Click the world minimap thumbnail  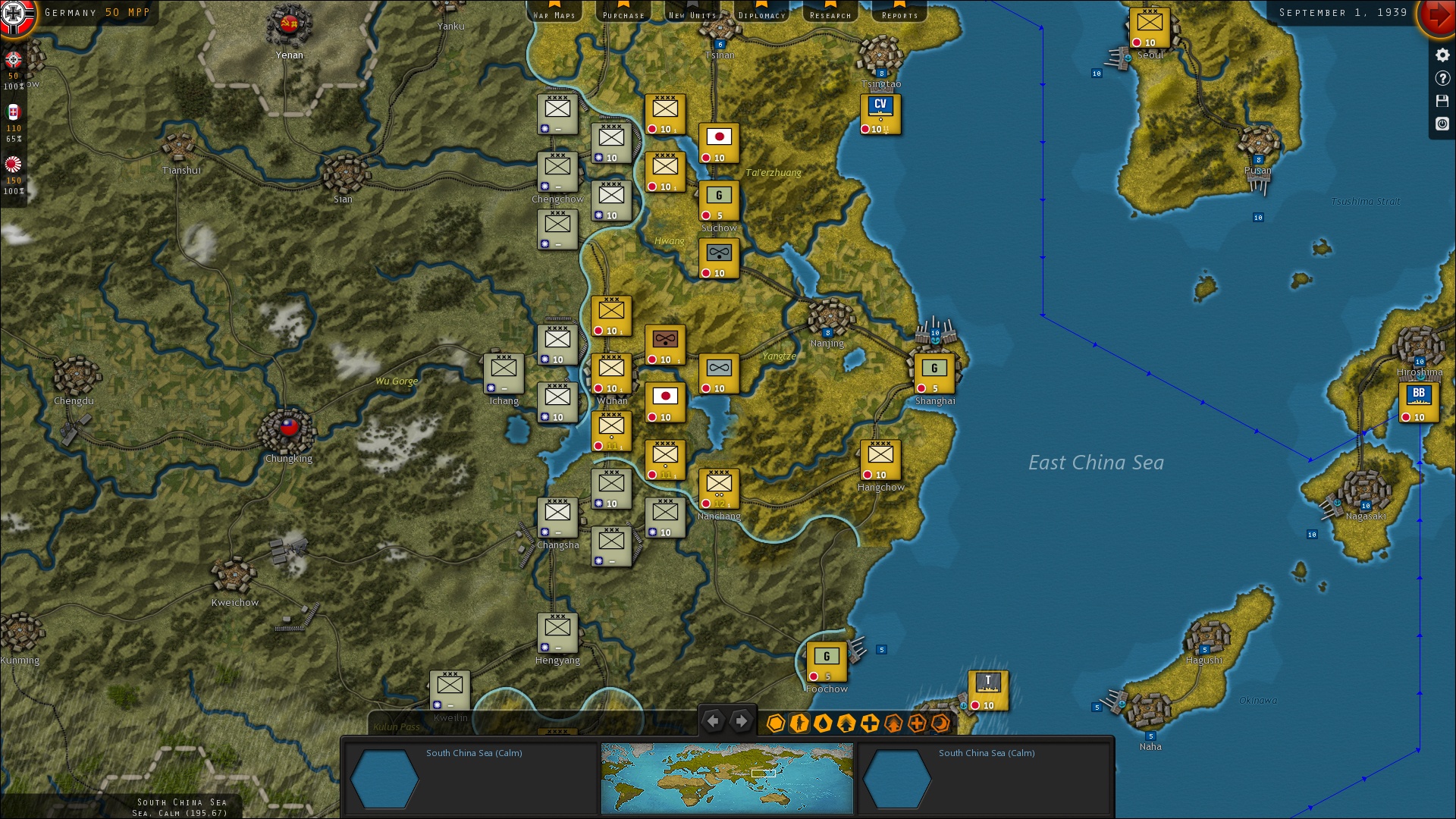pos(727,778)
